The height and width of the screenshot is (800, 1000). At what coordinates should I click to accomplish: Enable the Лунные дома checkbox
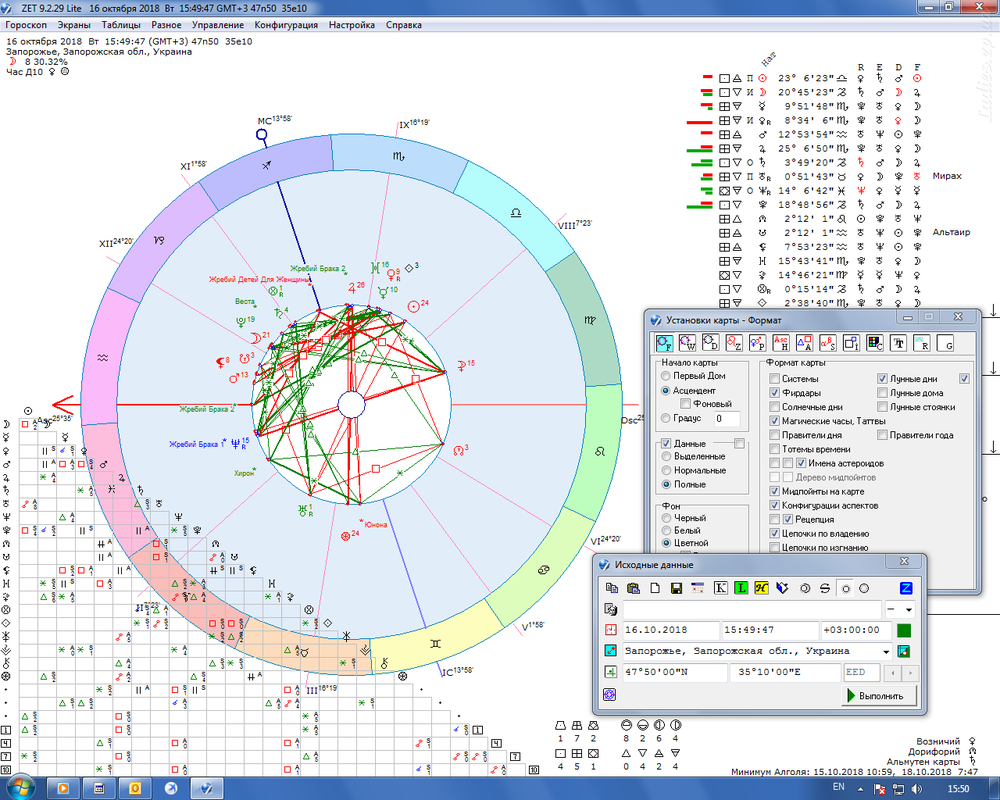tap(882, 393)
